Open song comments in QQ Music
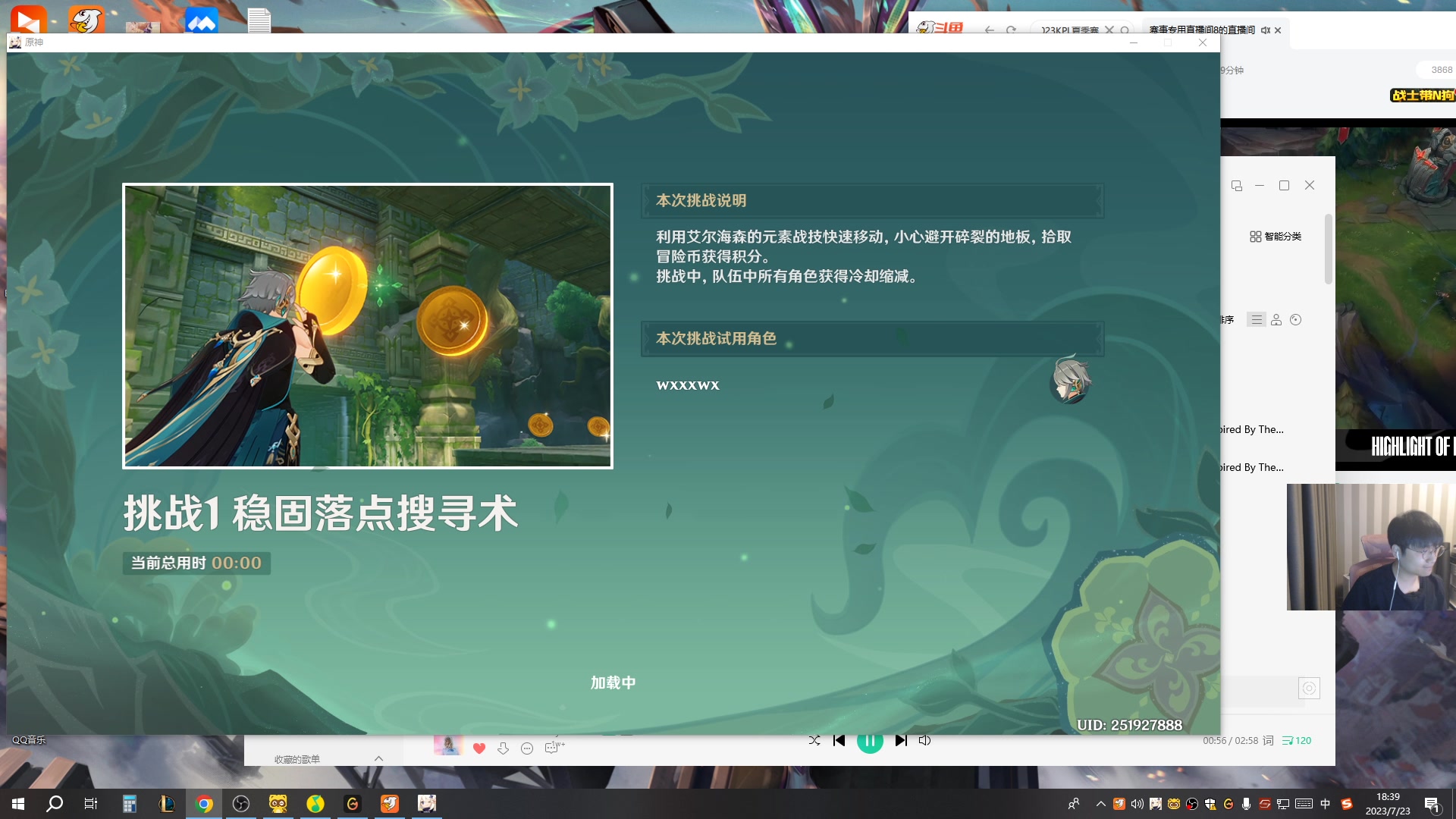Image resolution: width=1456 pixels, height=819 pixels. point(554,748)
